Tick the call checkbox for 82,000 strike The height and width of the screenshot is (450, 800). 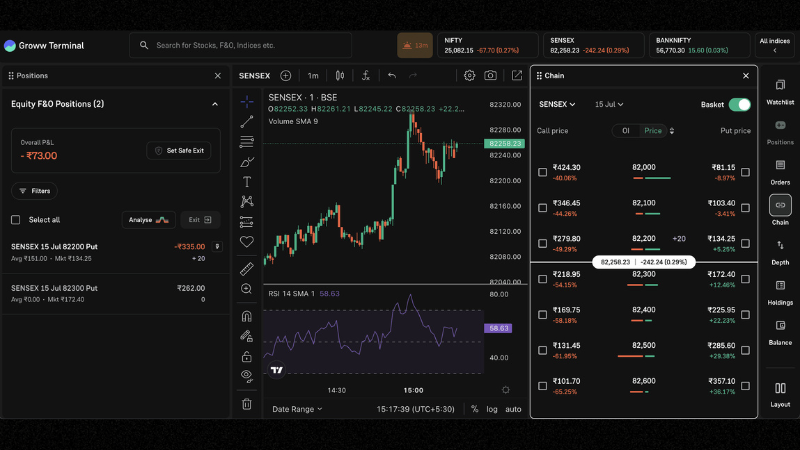click(x=543, y=172)
